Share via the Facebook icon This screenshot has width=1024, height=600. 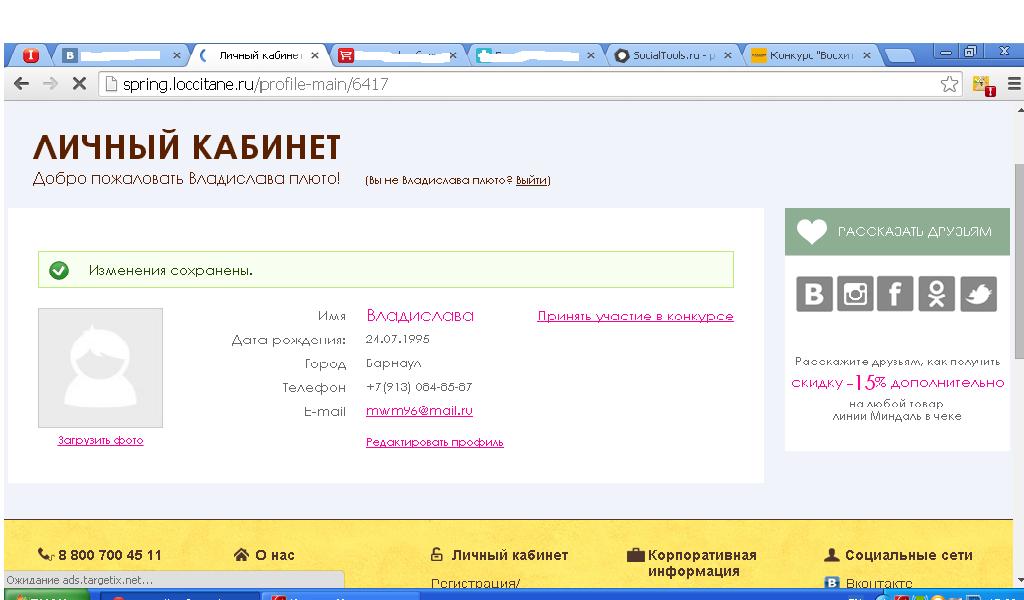(895, 294)
